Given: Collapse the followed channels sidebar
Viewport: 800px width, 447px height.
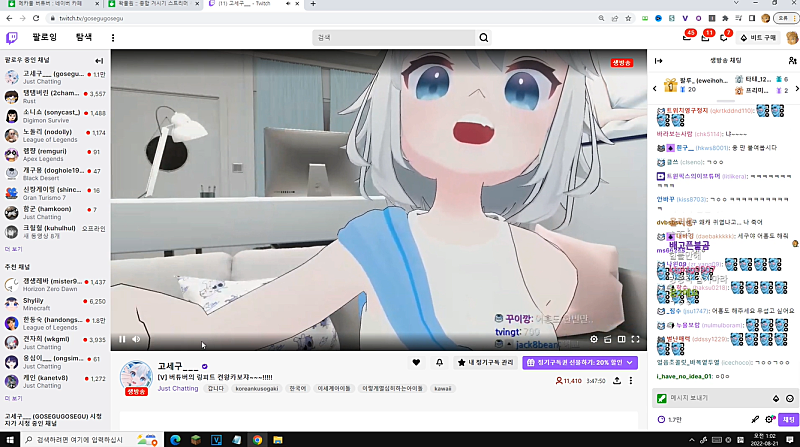Looking at the screenshot, I should point(99,61).
